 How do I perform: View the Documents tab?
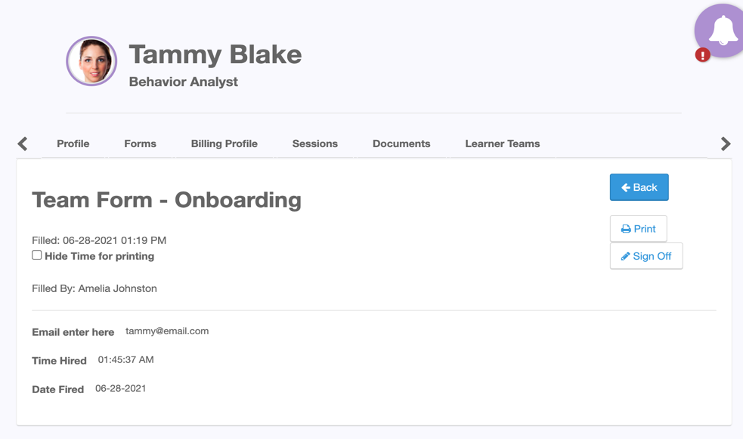(401, 144)
